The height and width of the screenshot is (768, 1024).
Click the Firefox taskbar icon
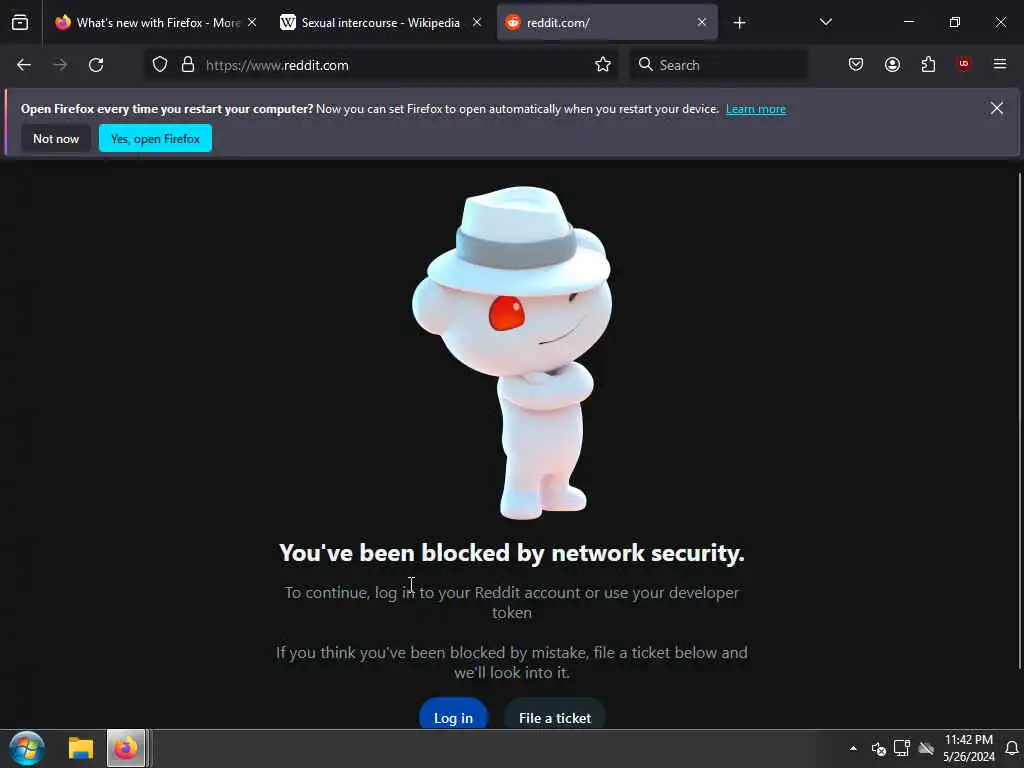[126, 748]
